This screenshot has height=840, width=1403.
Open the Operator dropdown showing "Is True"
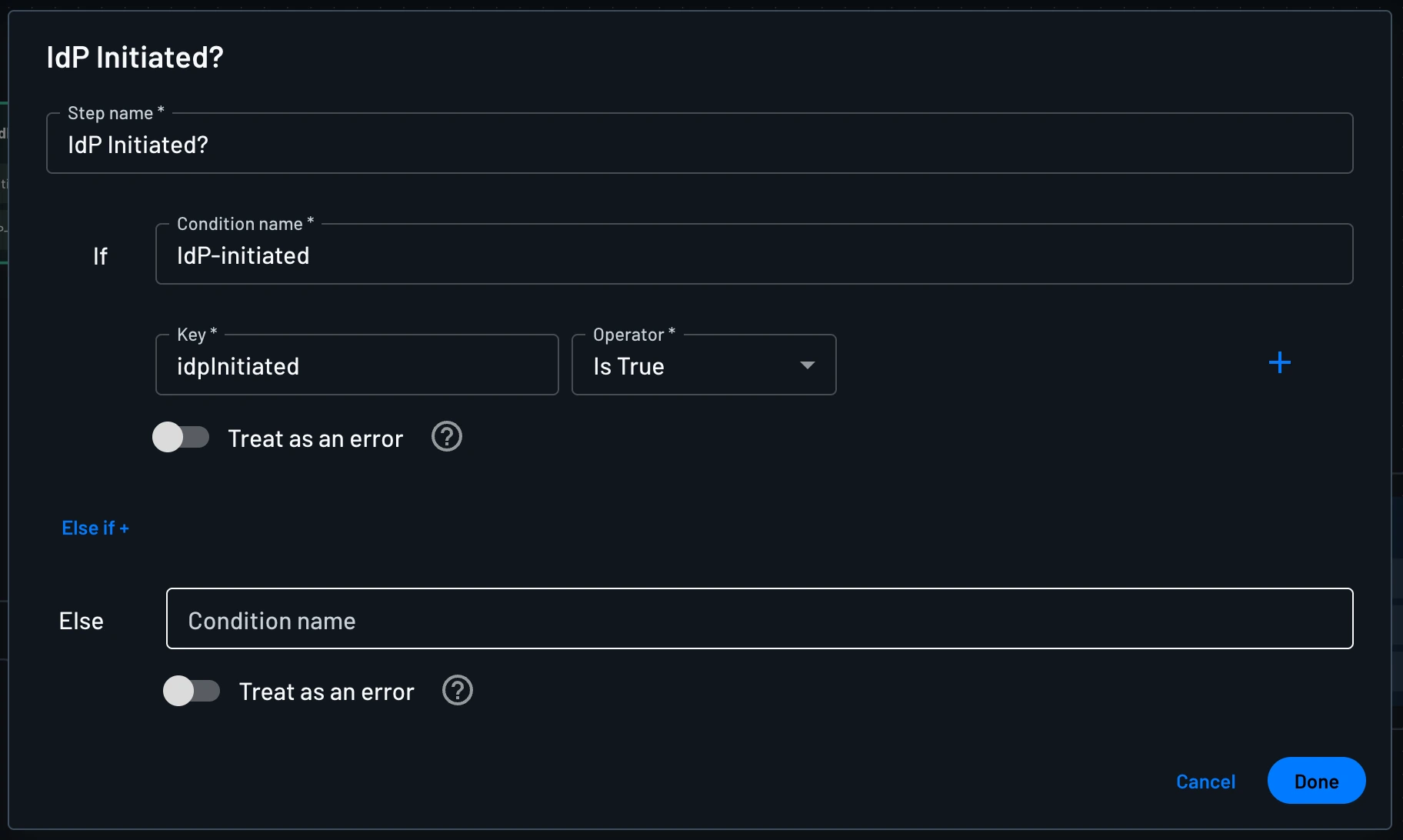(704, 365)
